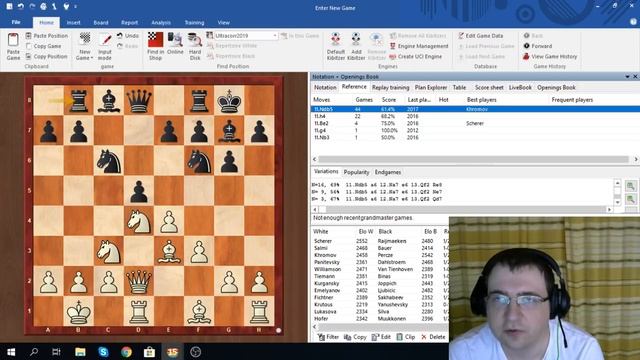
Task: Search position on Hard Disk
Action: 195,46
